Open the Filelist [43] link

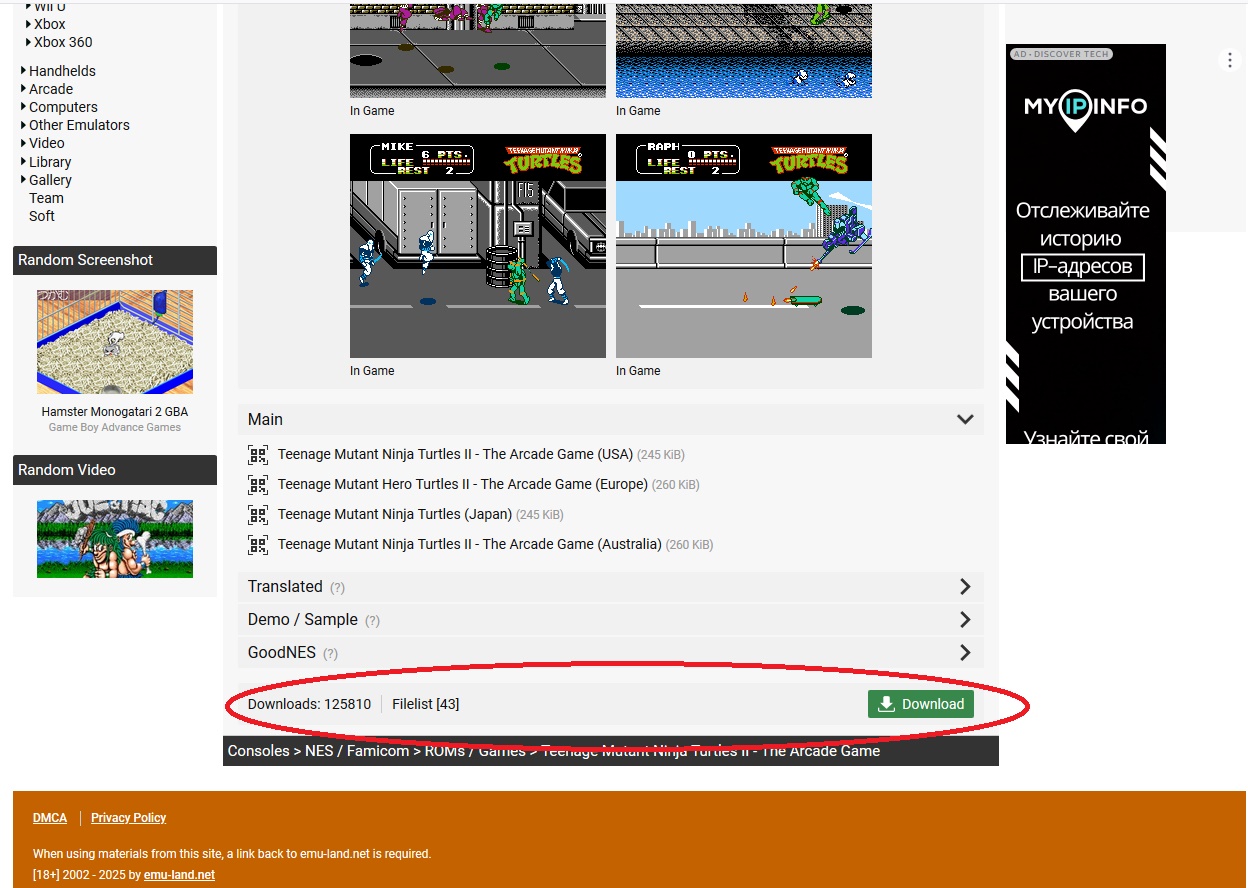click(426, 704)
